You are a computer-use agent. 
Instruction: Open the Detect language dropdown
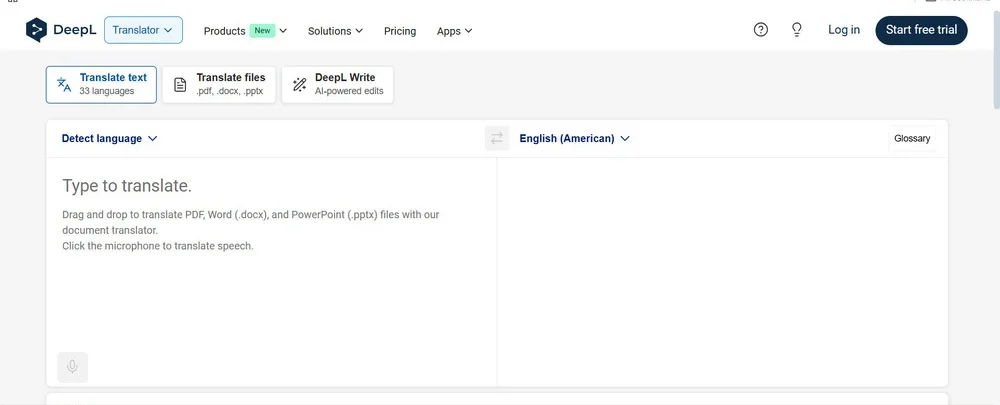pos(109,139)
